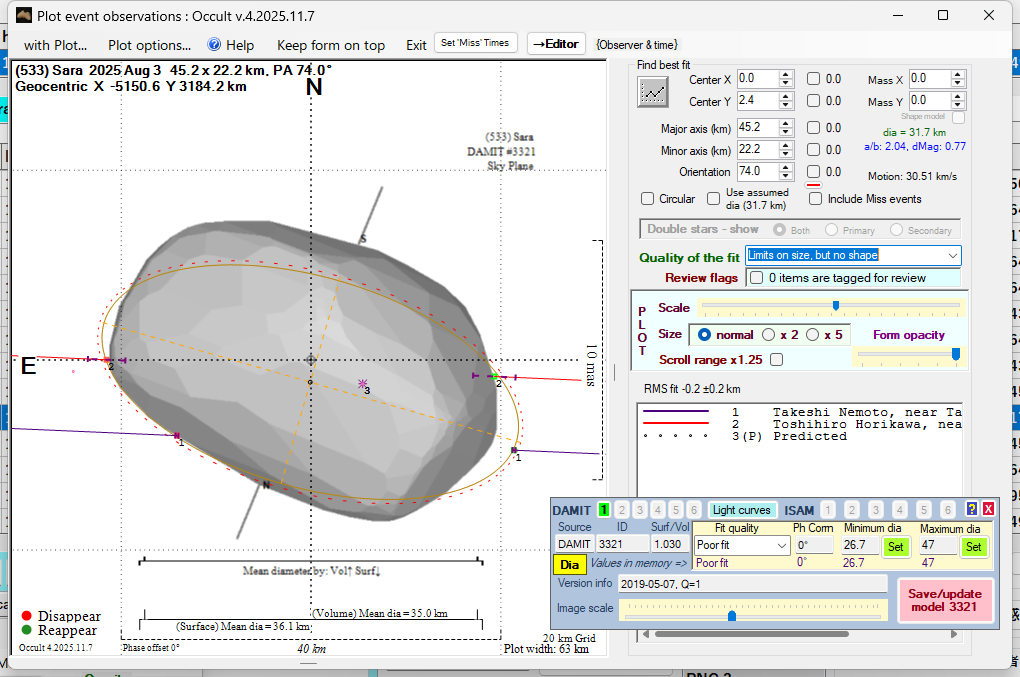Select DAMIT model number 1
Image resolution: width=1020 pixels, height=677 pixels.
604,510
